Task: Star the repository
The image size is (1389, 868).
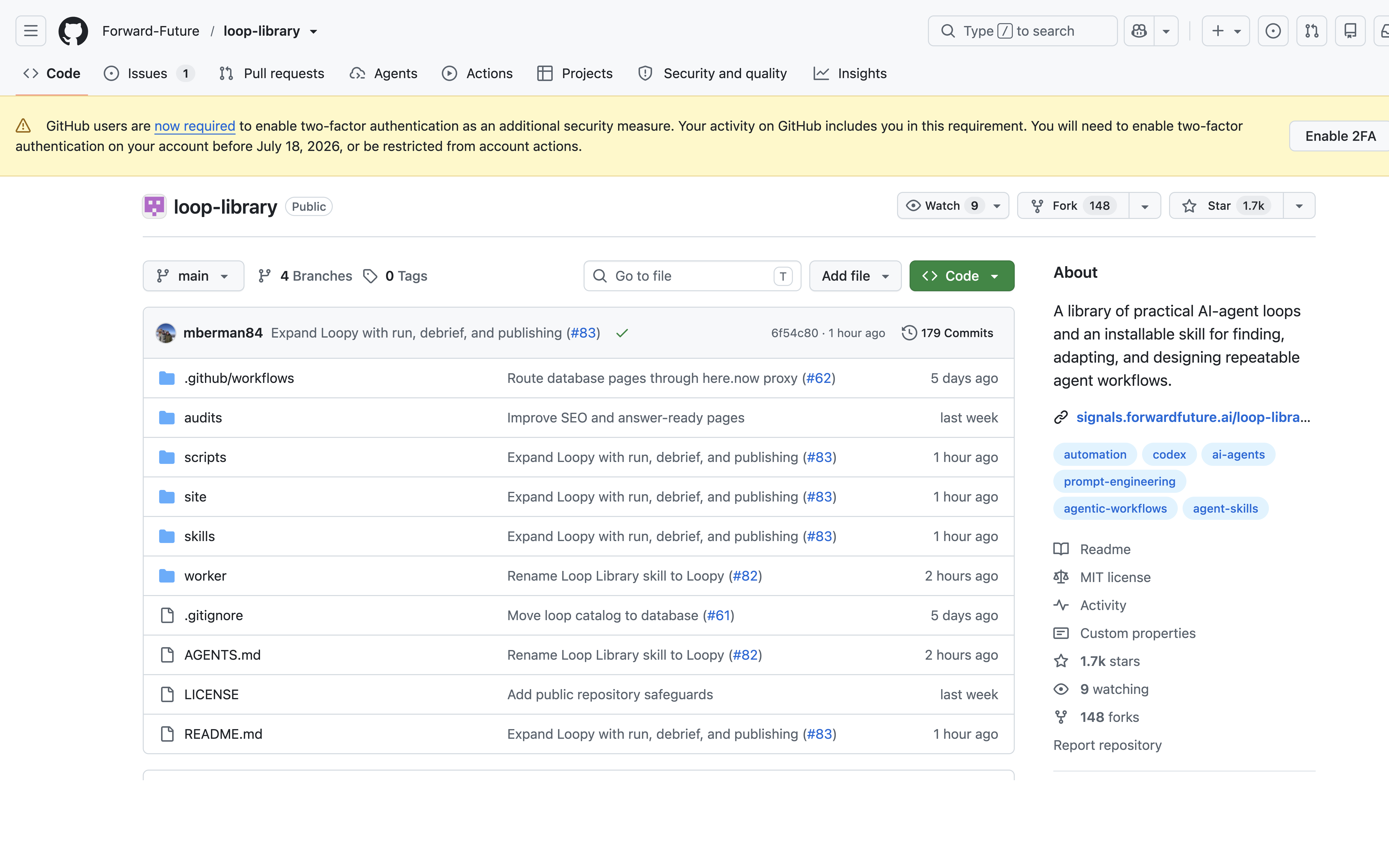Action: [x=1226, y=205]
